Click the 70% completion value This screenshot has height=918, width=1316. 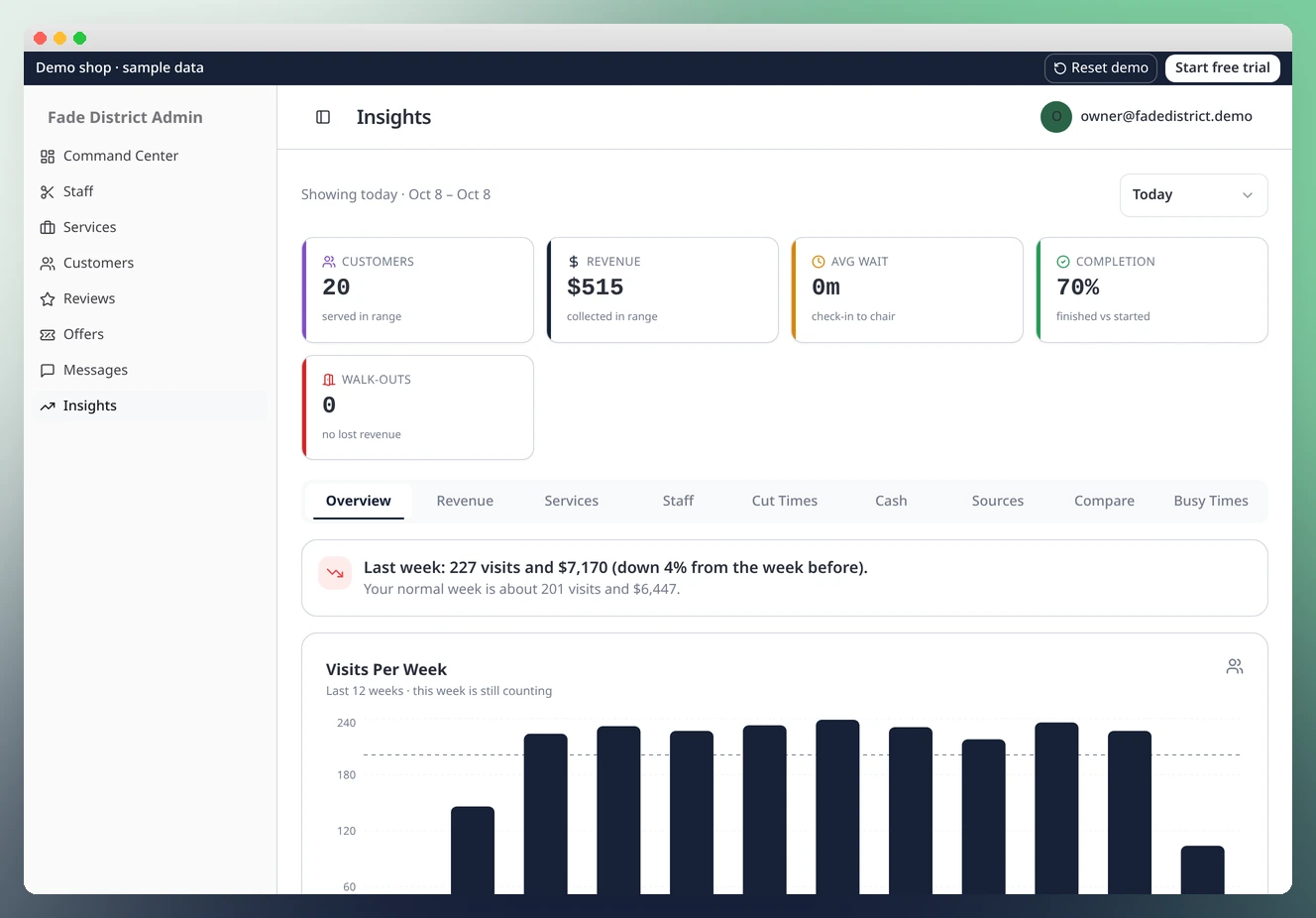[1078, 287]
